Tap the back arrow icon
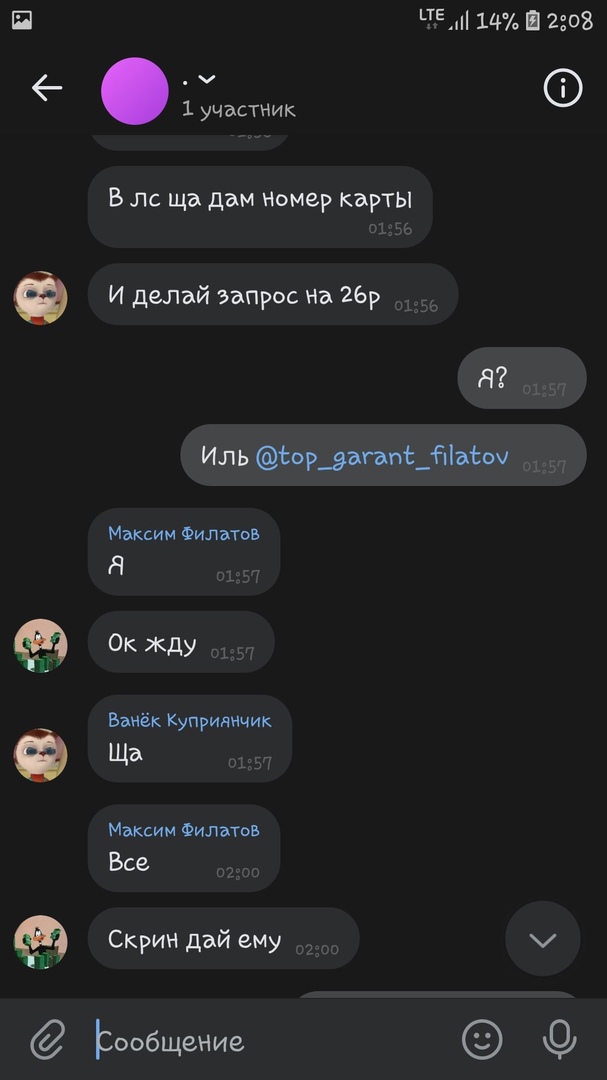Screen dimensions: 607x1080 pos(47,88)
